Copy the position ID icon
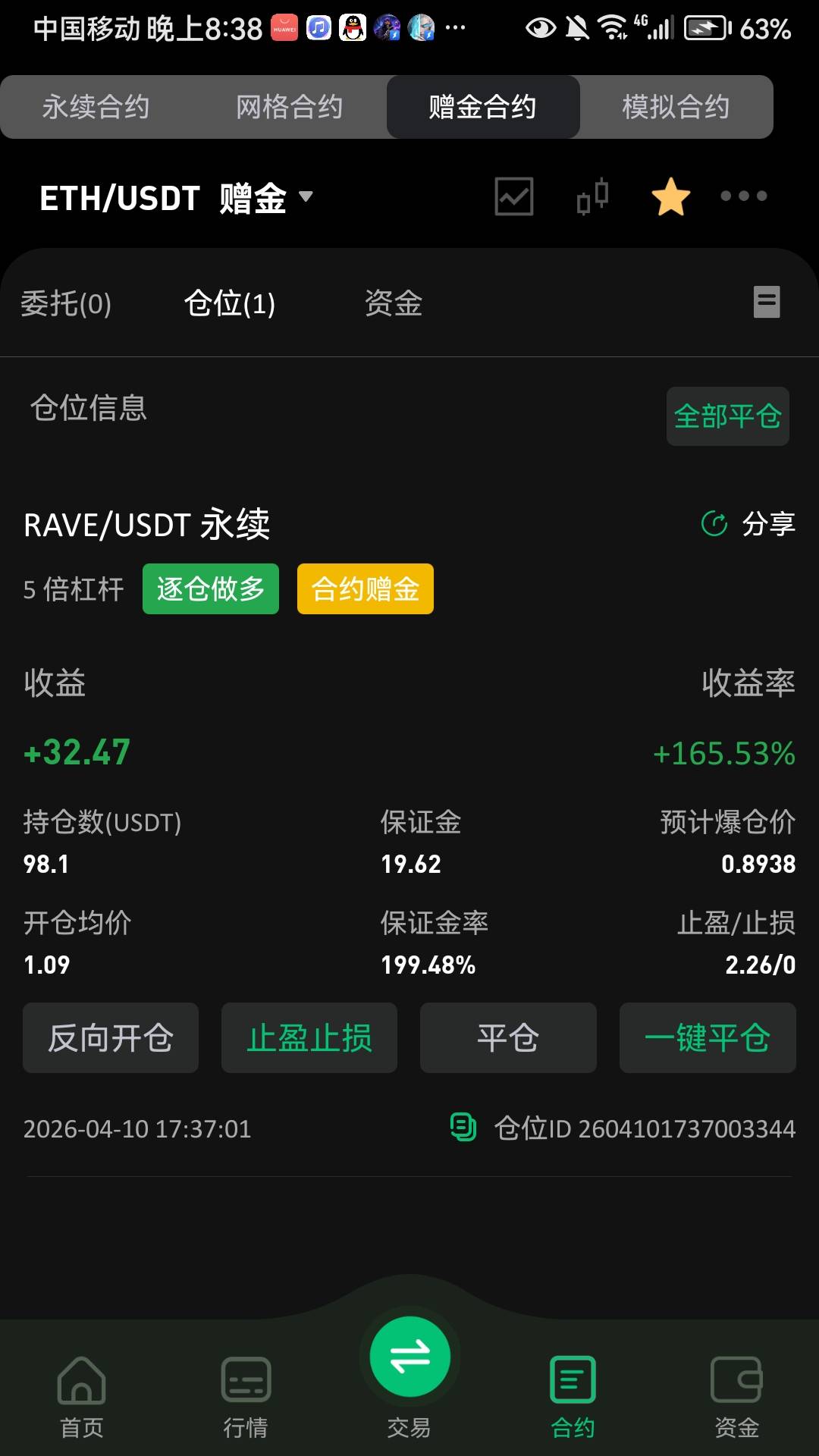The height and width of the screenshot is (1456, 819). (x=463, y=1127)
